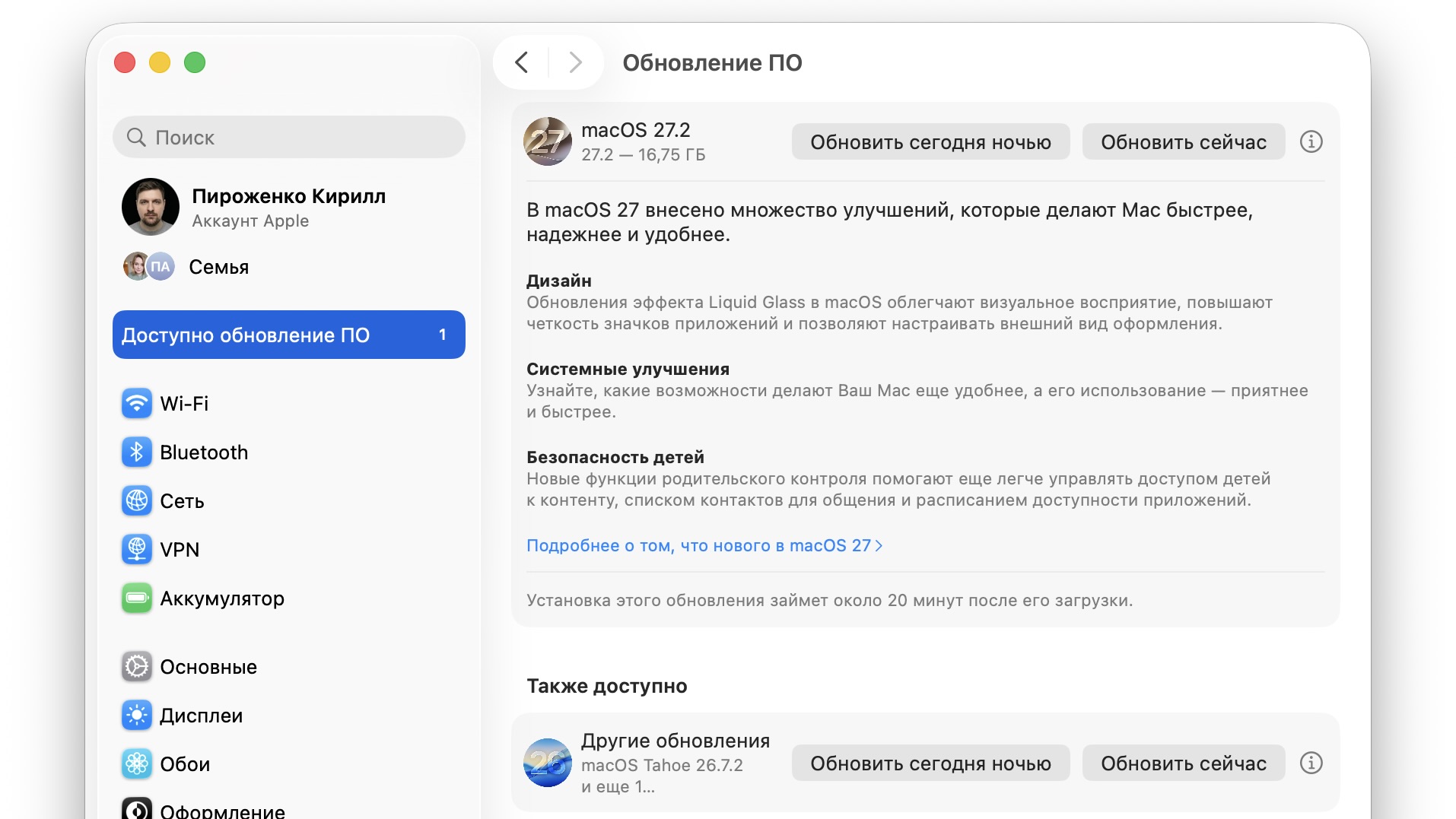This screenshot has height=819, width=1456.
Task: Click Обновить сегодня ночью for Другие обновления
Action: pyautogui.click(x=930, y=763)
